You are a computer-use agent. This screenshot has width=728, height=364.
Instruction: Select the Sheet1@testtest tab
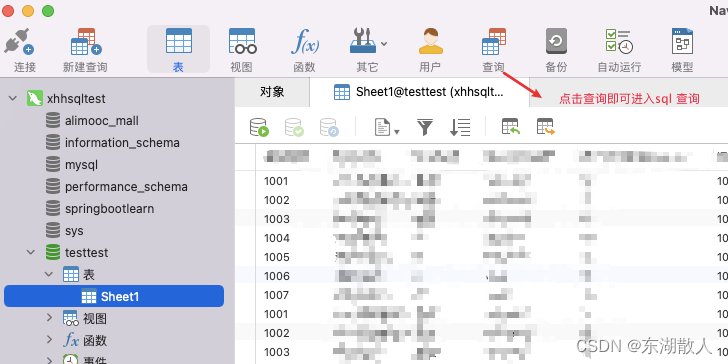pos(419,92)
